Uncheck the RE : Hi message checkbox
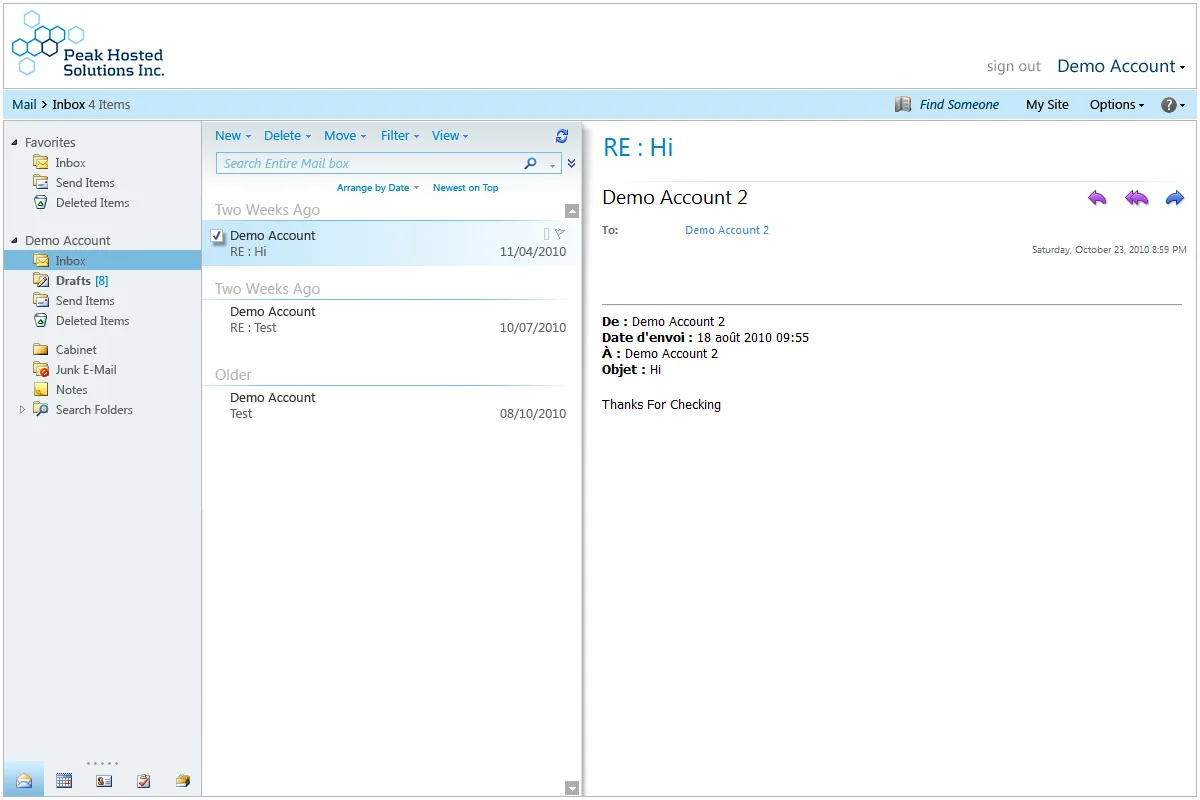 [217, 236]
